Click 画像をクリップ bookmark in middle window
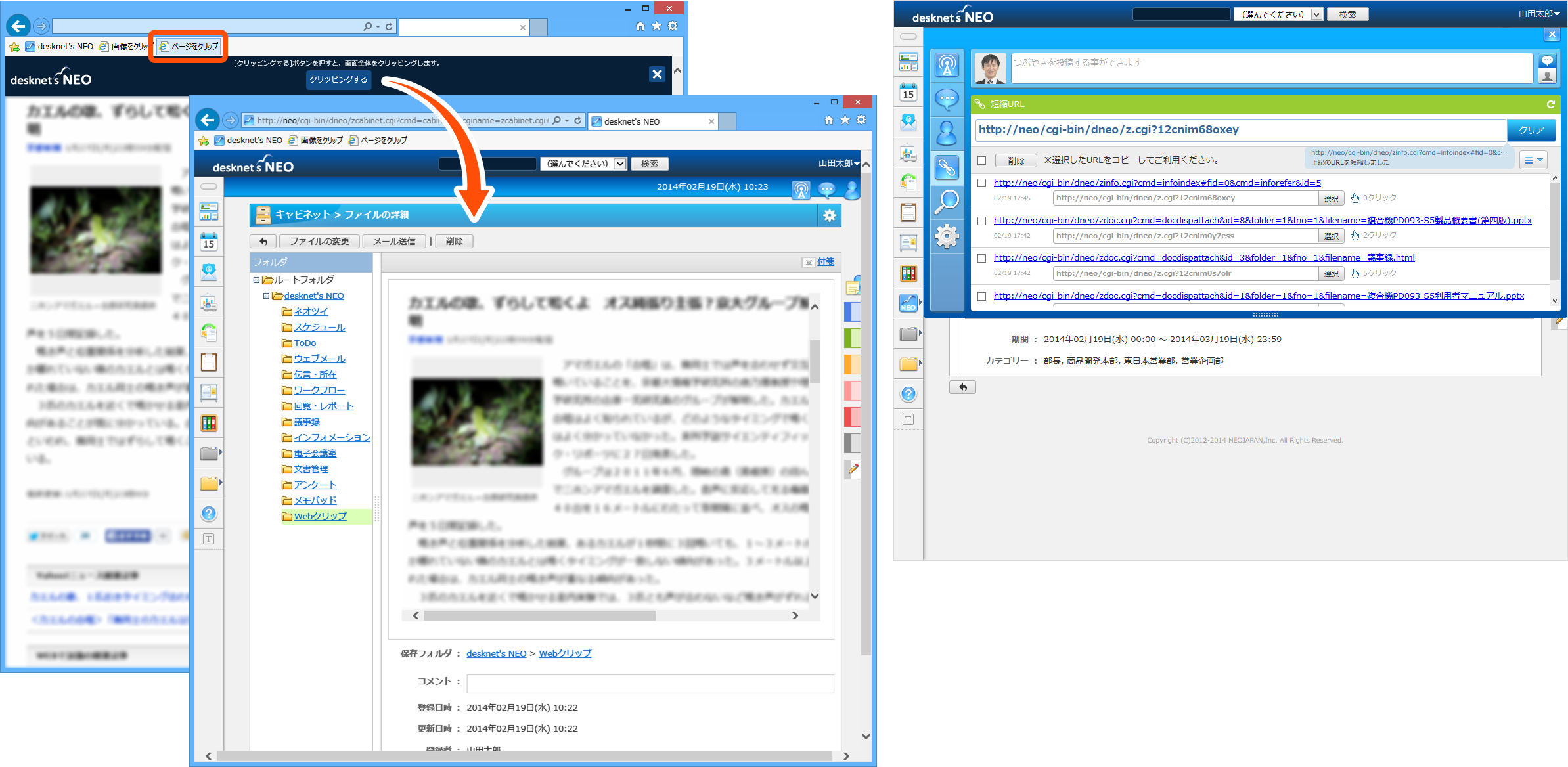 (316, 140)
